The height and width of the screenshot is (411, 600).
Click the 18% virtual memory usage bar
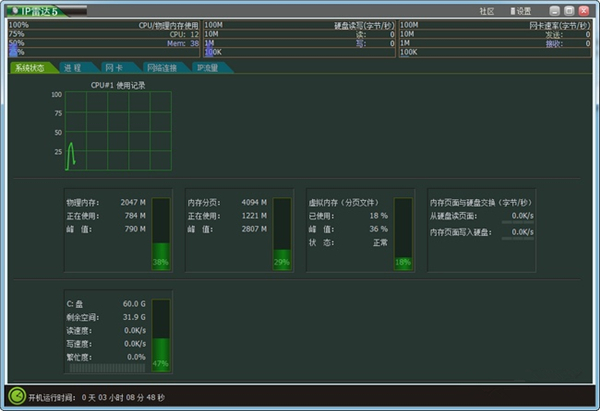(403, 234)
